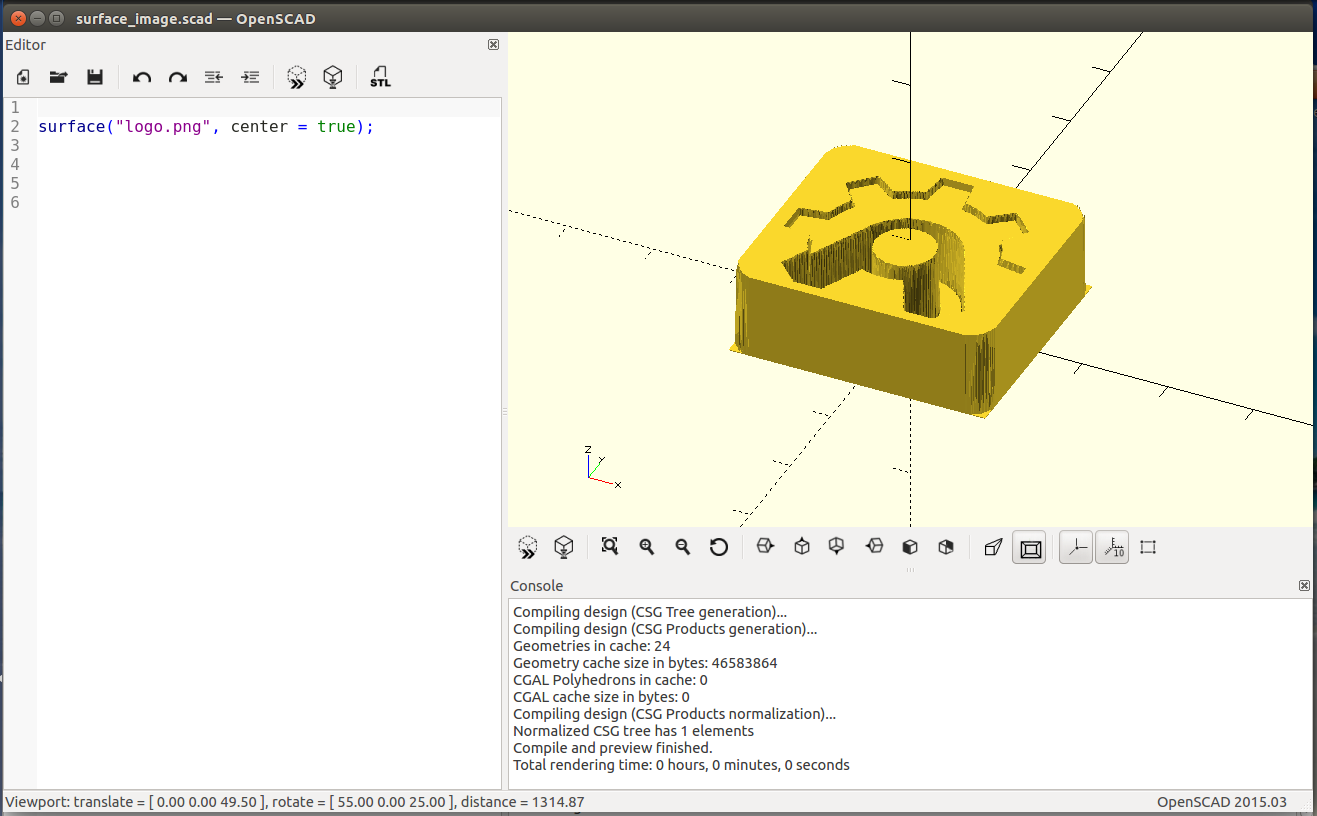Zoom in on the 3D view

(647, 546)
